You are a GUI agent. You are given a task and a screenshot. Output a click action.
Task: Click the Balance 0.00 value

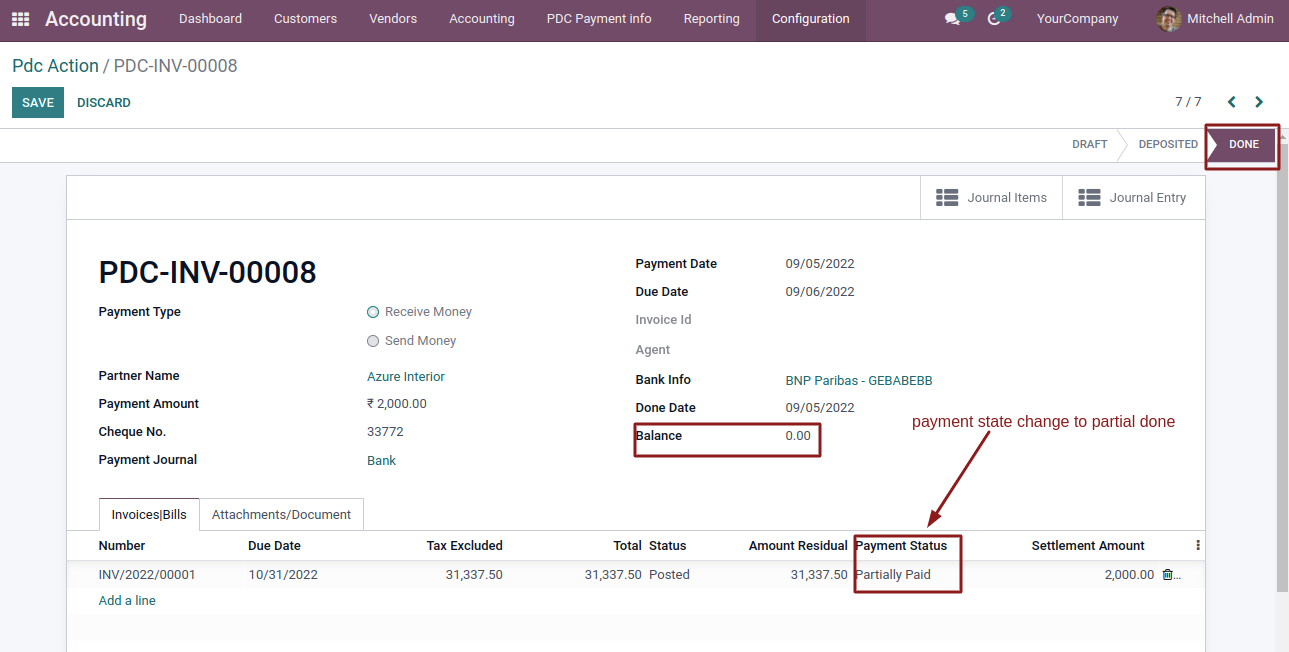coord(798,436)
